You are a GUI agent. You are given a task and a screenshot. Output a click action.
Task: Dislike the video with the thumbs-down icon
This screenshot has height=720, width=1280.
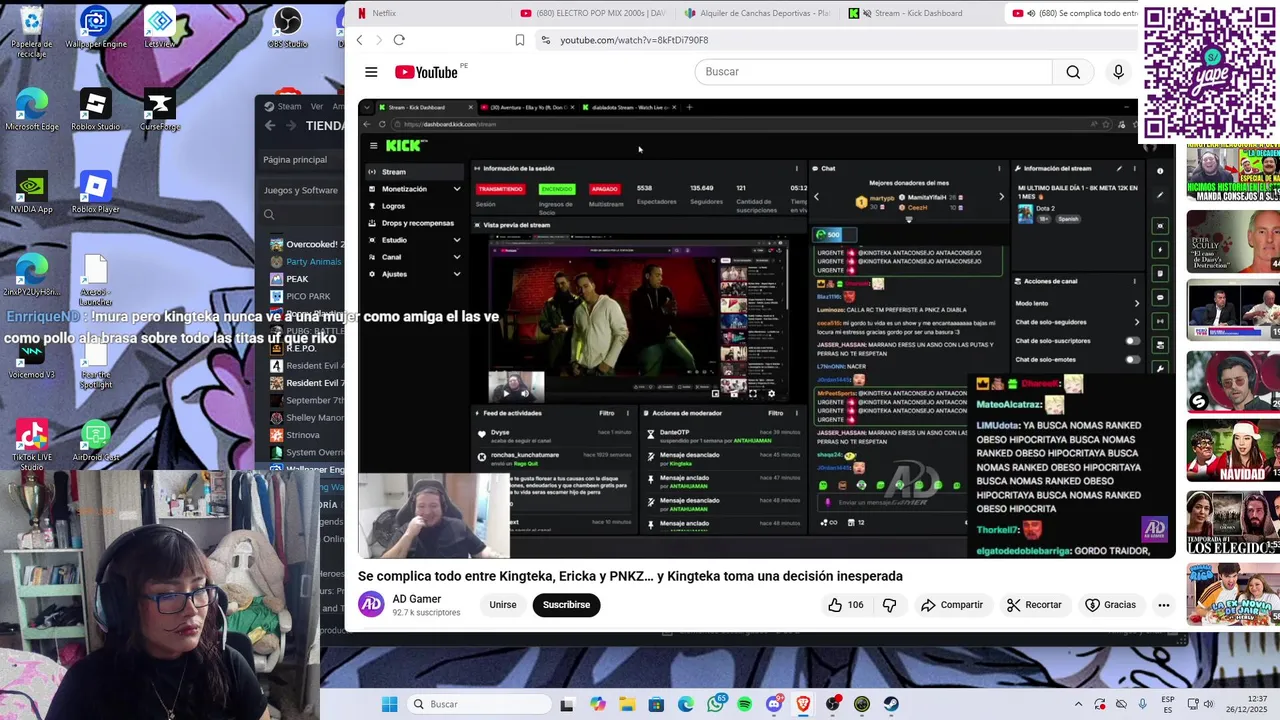[x=889, y=605]
